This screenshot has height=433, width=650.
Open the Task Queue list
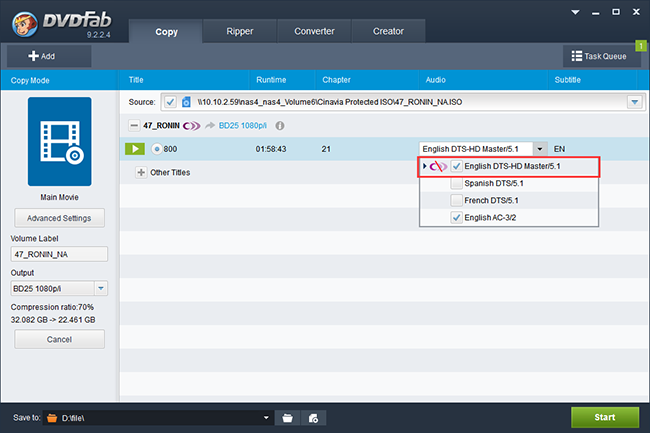tap(599, 56)
